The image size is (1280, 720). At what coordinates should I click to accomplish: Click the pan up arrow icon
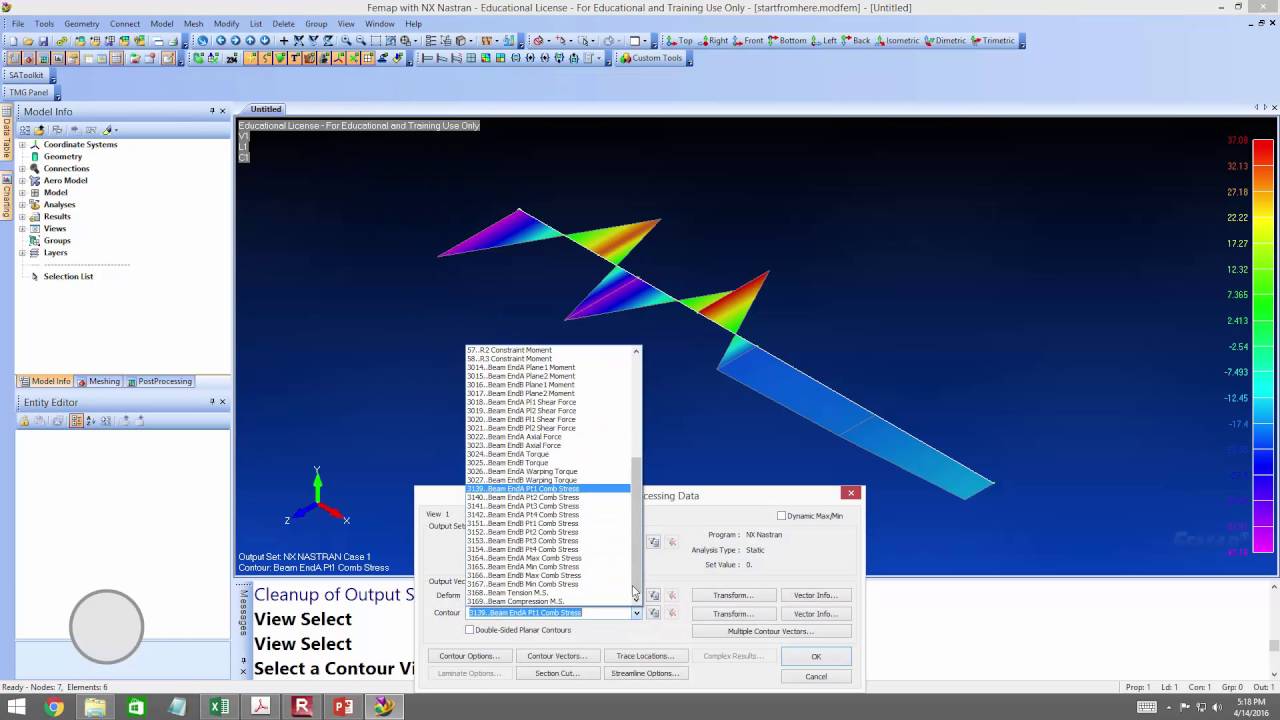click(250, 41)
